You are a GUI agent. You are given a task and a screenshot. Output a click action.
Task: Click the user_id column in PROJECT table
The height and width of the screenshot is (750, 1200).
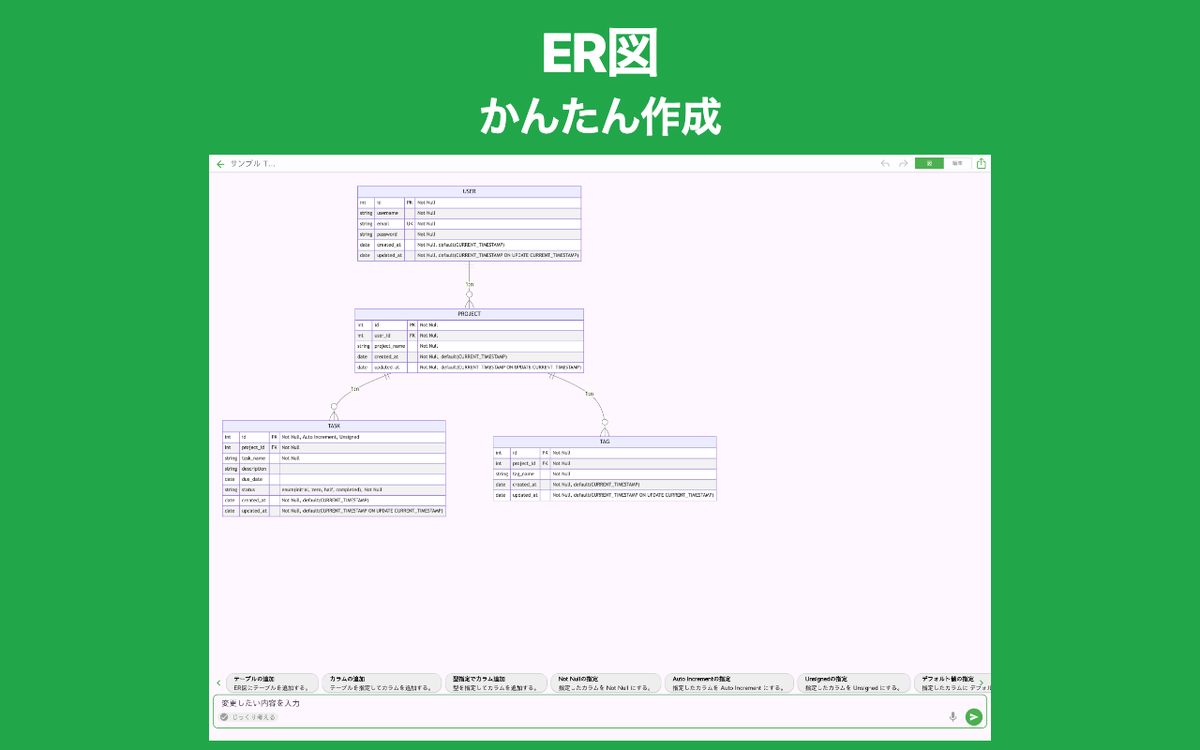pos(390,335)
